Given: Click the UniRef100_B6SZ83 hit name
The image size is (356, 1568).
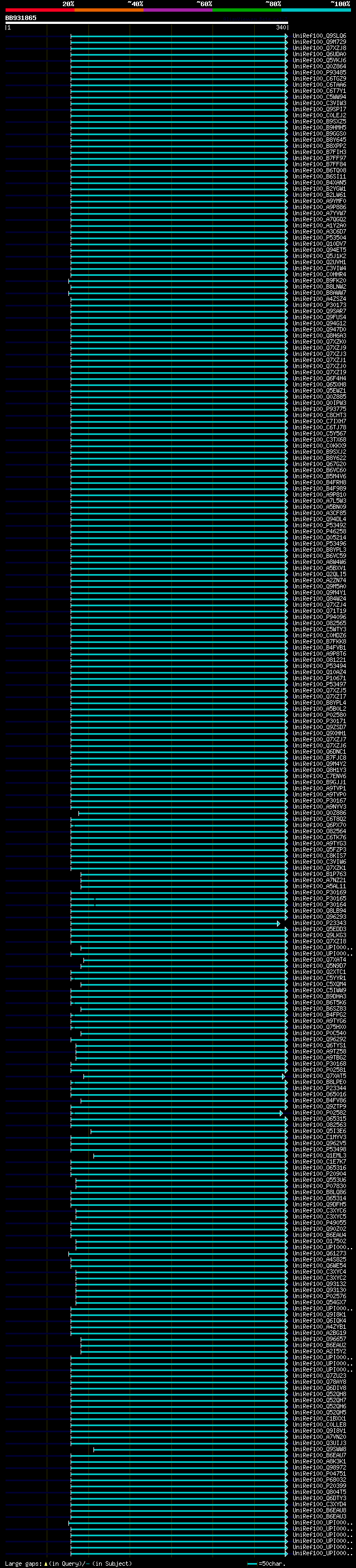Looking at the screenshot, I should point(319,1009).
